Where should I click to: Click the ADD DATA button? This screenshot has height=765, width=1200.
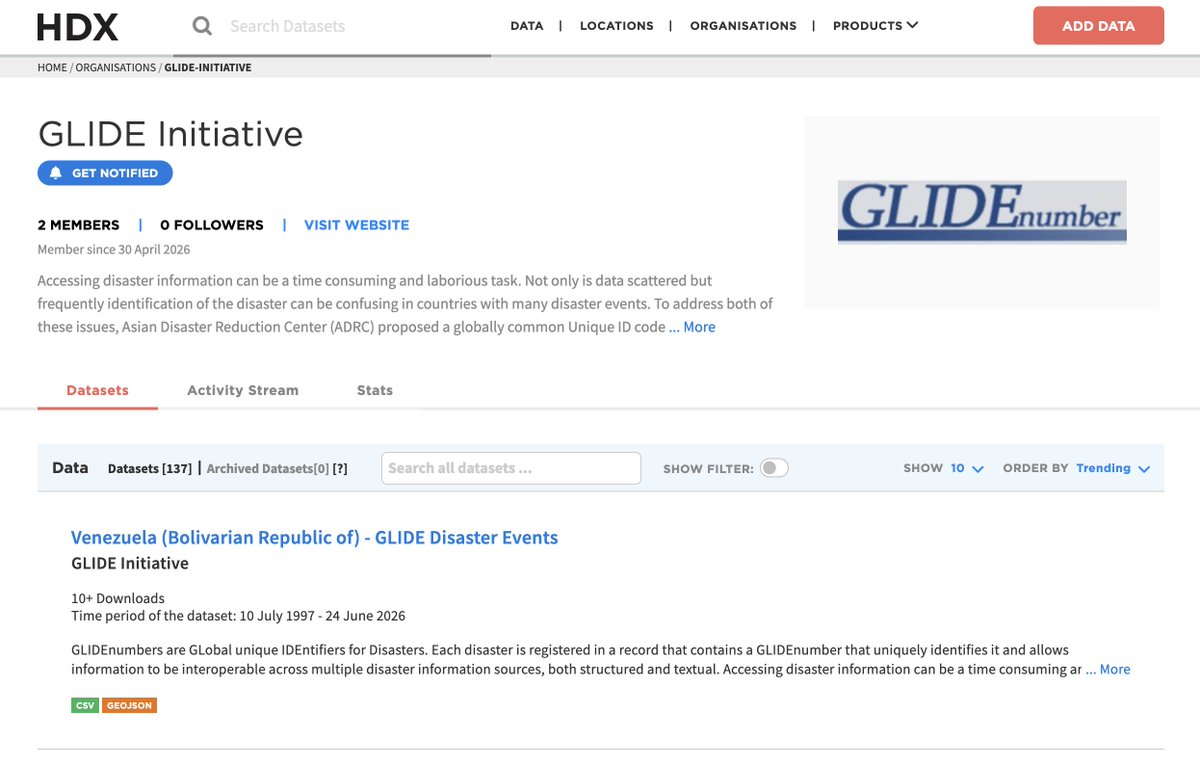1098,26
